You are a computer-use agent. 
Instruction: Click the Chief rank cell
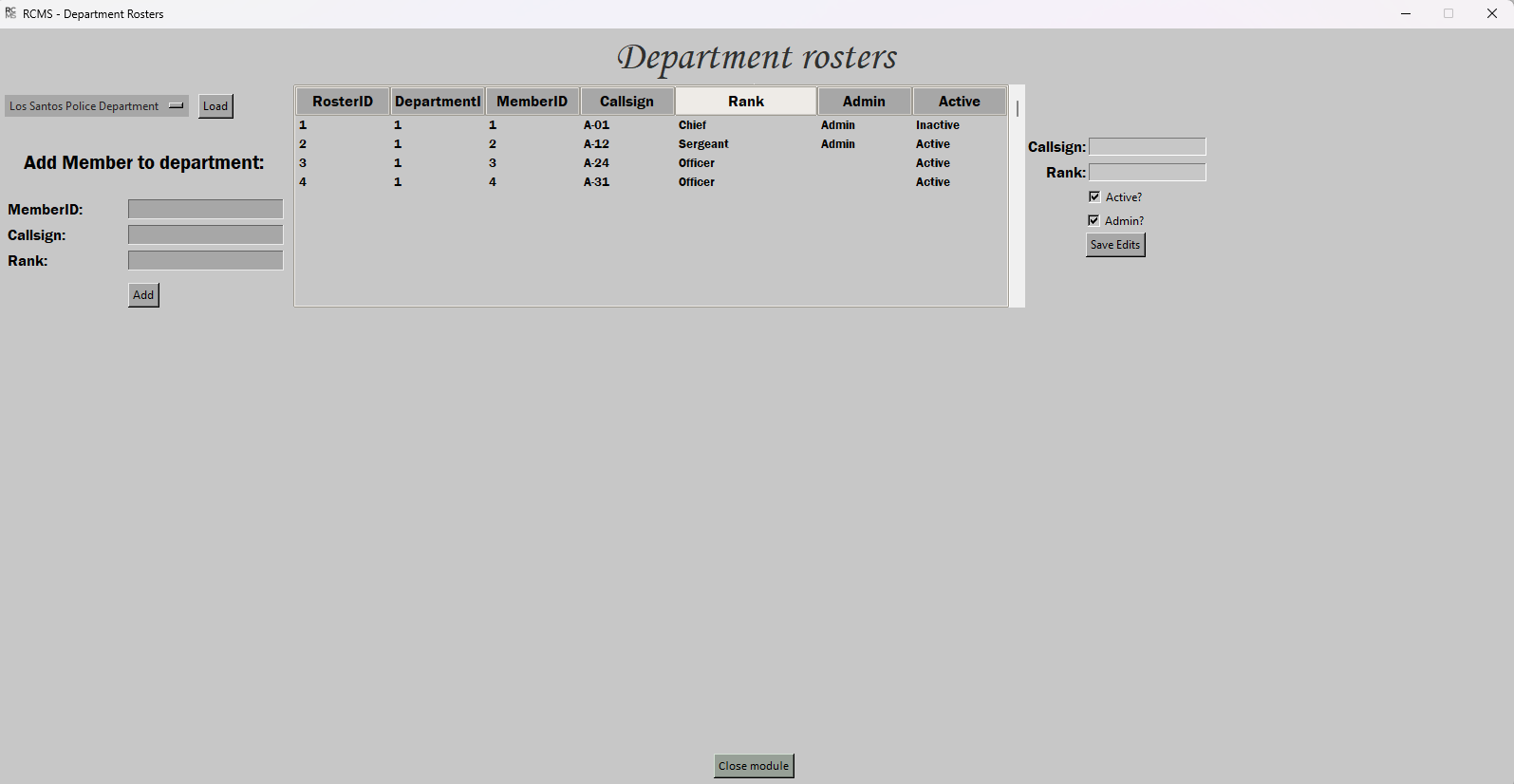(x=692, y=125)
